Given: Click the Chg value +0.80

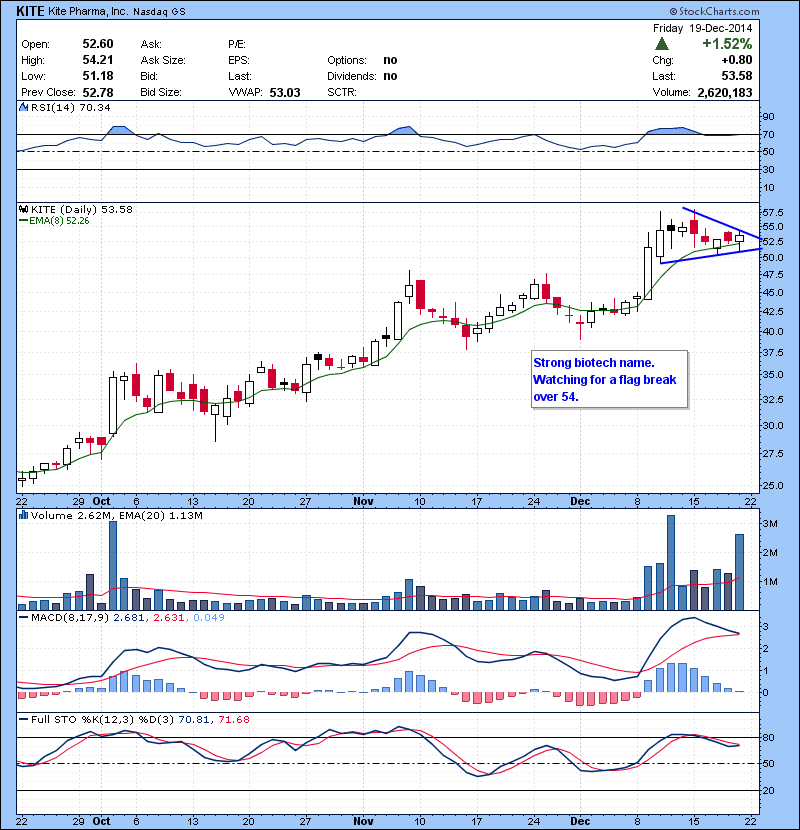Looking at the screenshot, I should click(x=736, y=60).
